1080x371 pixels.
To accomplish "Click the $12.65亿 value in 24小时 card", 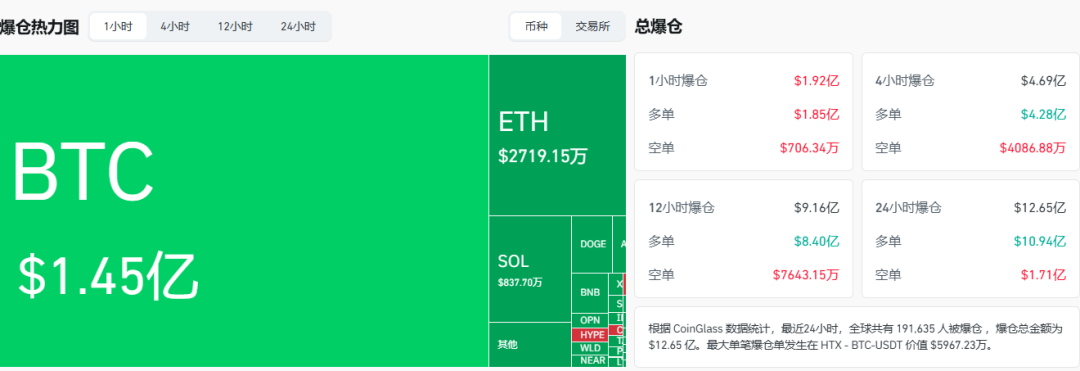I will [x=1040, y=208].
